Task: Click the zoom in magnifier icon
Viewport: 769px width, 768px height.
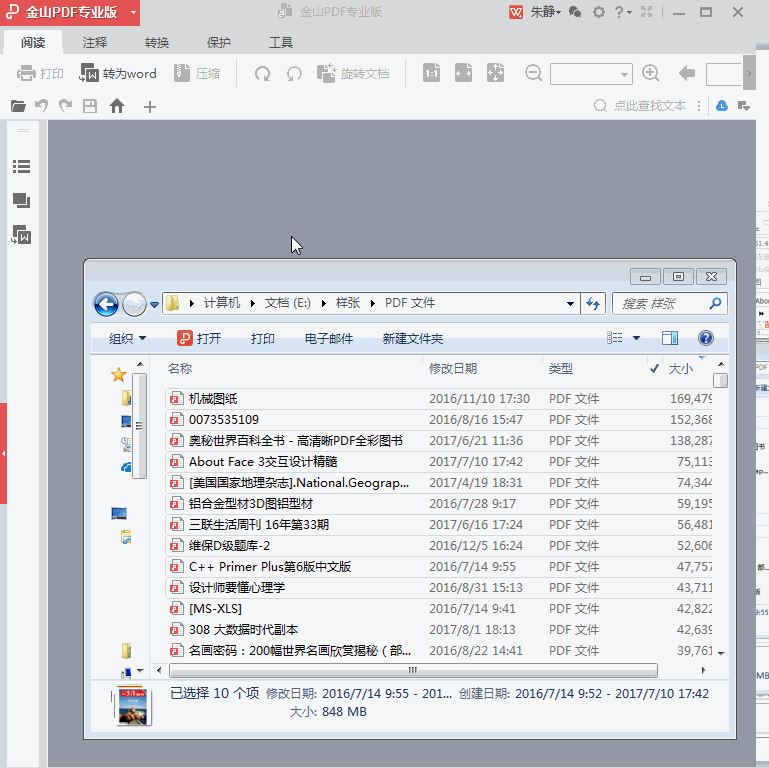Action: tap(650, 73)
